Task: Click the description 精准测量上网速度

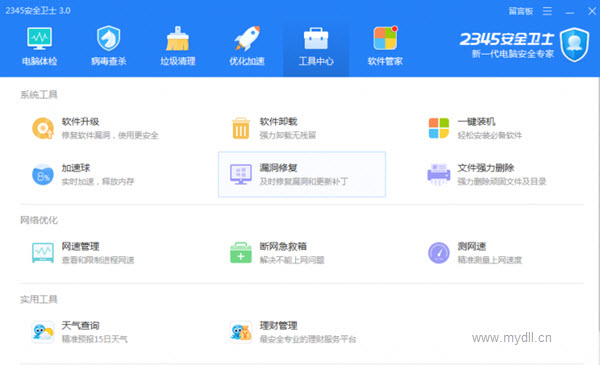Action: [x=490, y=260]
